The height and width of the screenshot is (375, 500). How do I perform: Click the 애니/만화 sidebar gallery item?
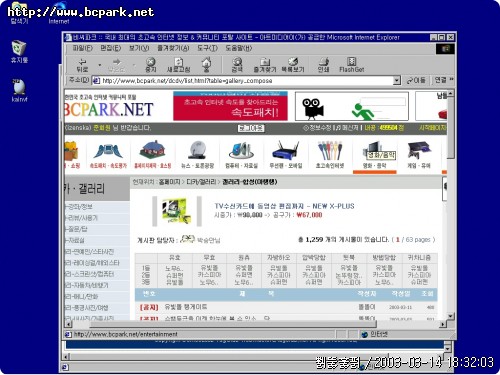[81, 296]
